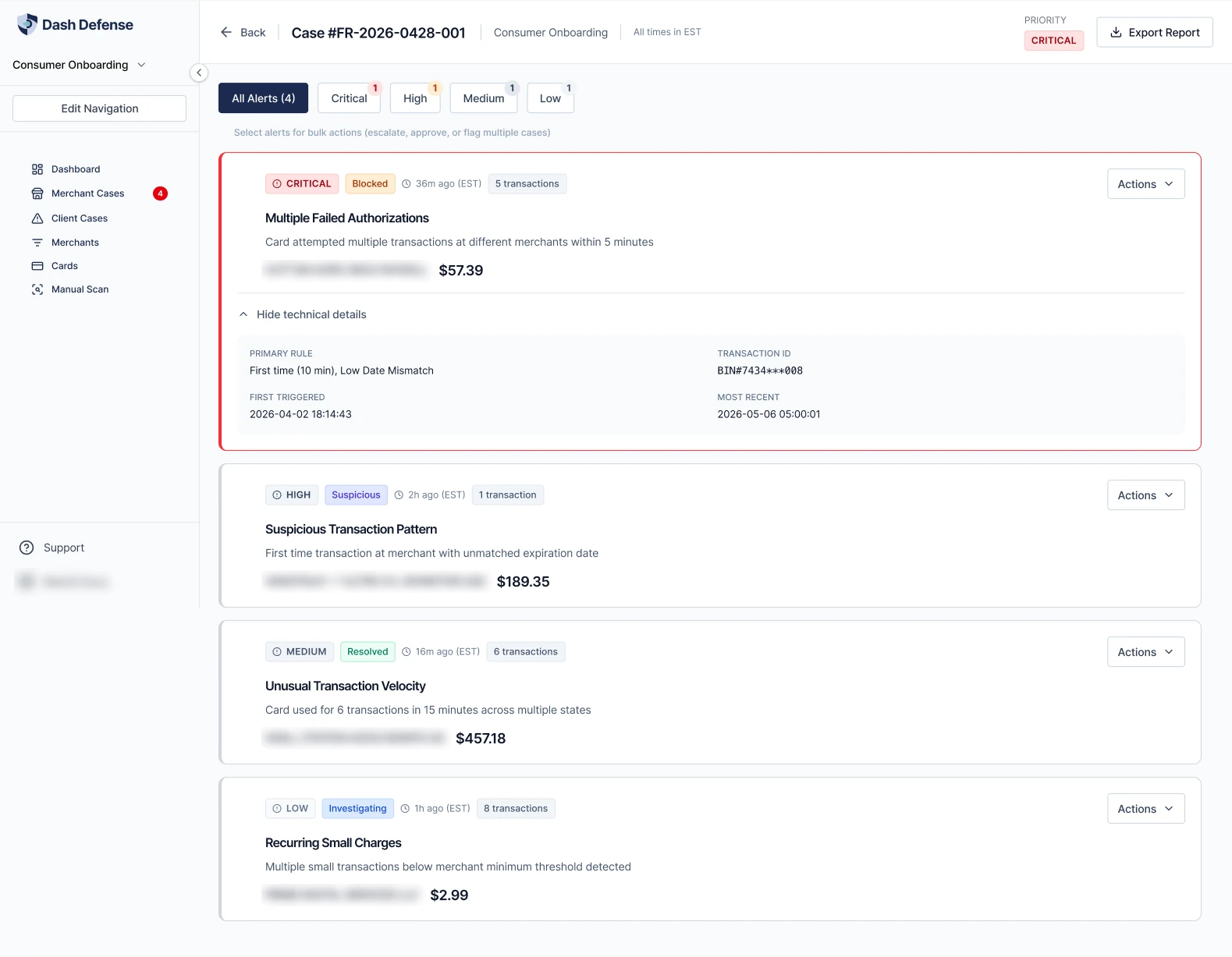Select the All Alerts (4) tab
The image size is (1232, 957).
(263, 98)
